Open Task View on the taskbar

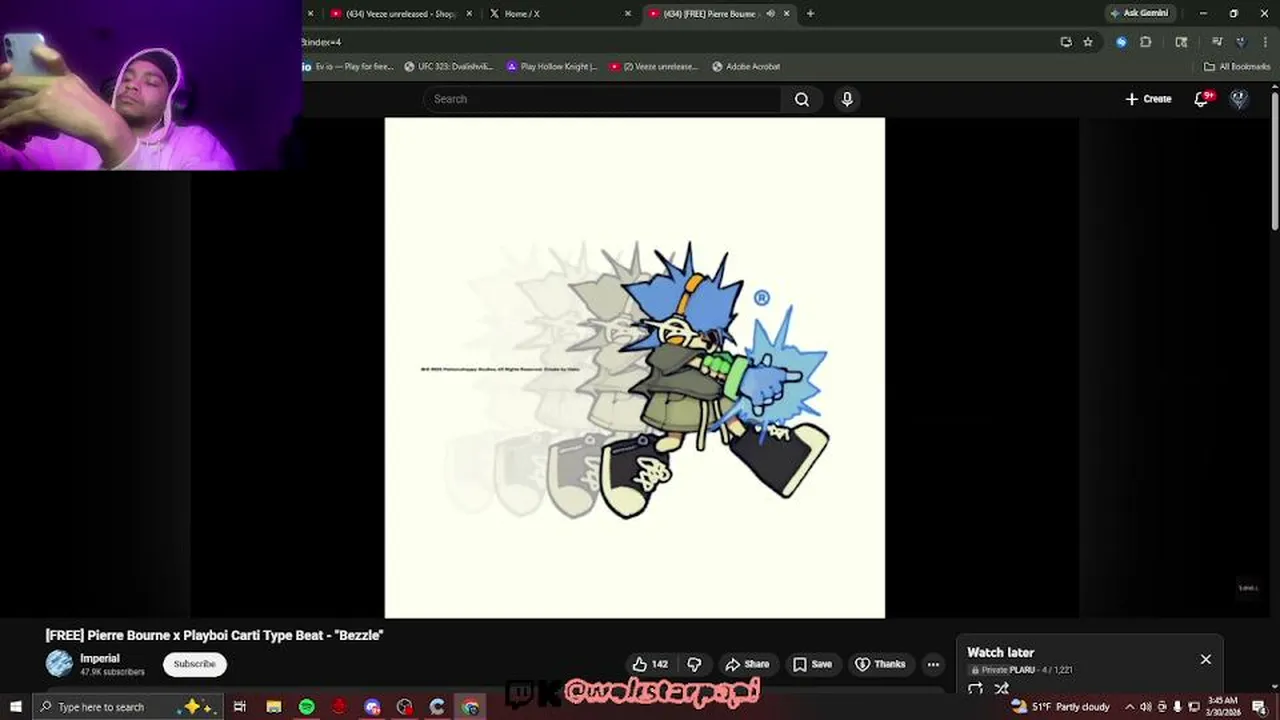click(240, 707)
